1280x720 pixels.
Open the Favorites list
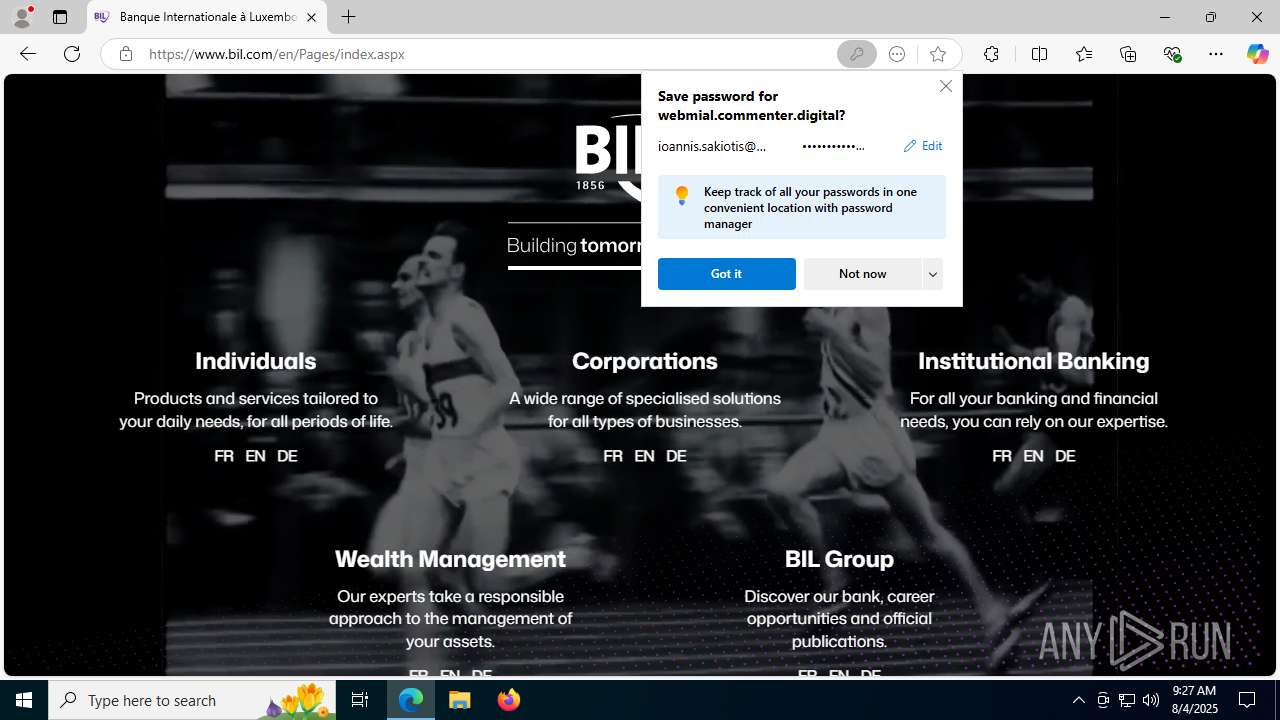(1083, 54)
